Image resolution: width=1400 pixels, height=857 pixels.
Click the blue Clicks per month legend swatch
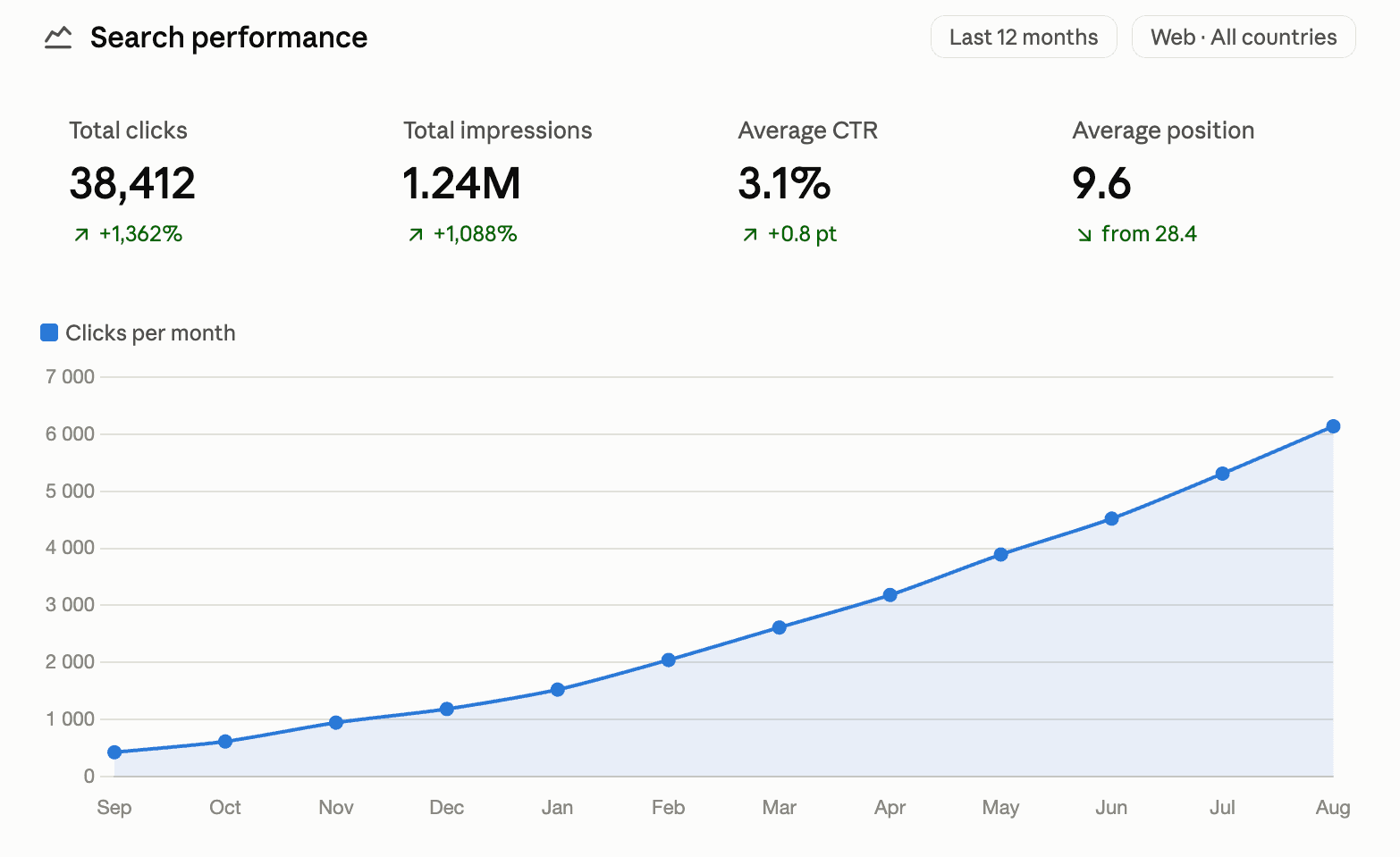pos(49,332)
